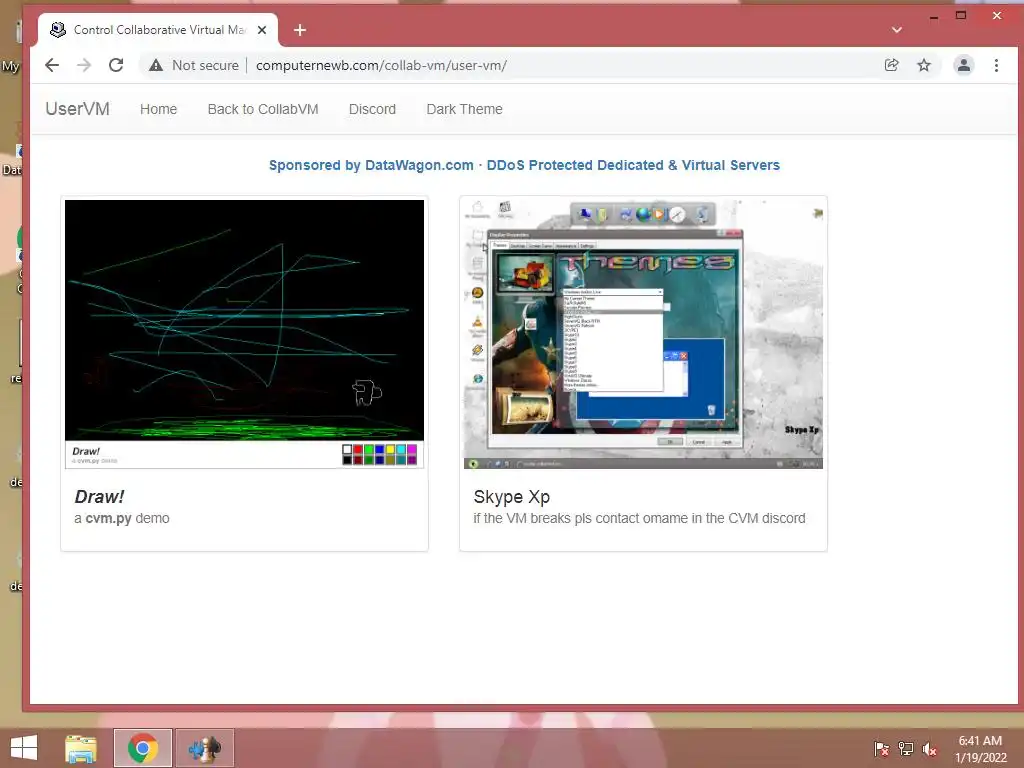Click the Skype Xp card title
The width and height of the screenshot is (1024, 768).
pyautogui.click(x=511, y=496)
